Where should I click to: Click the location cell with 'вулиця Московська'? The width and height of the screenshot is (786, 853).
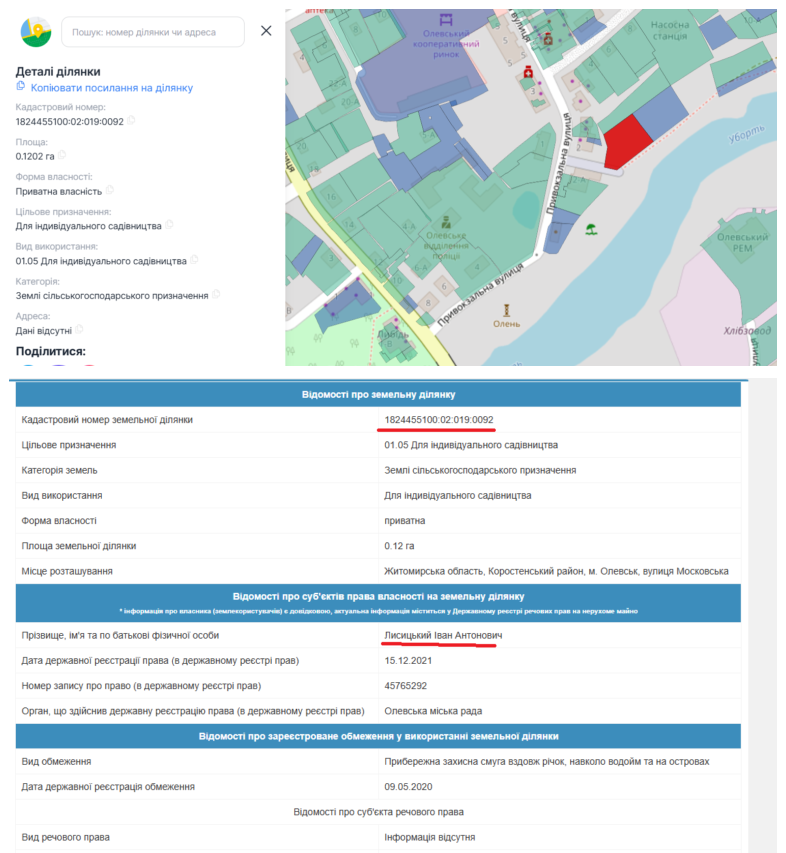(556, 571)
